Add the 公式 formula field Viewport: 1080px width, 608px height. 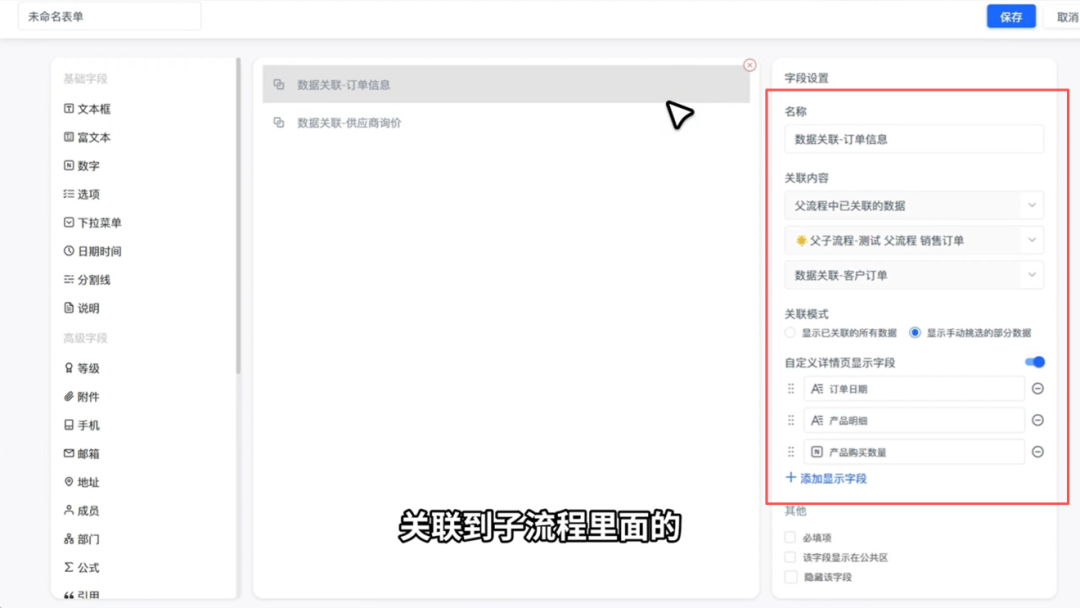pyautogui.click(x=81, y=567)
